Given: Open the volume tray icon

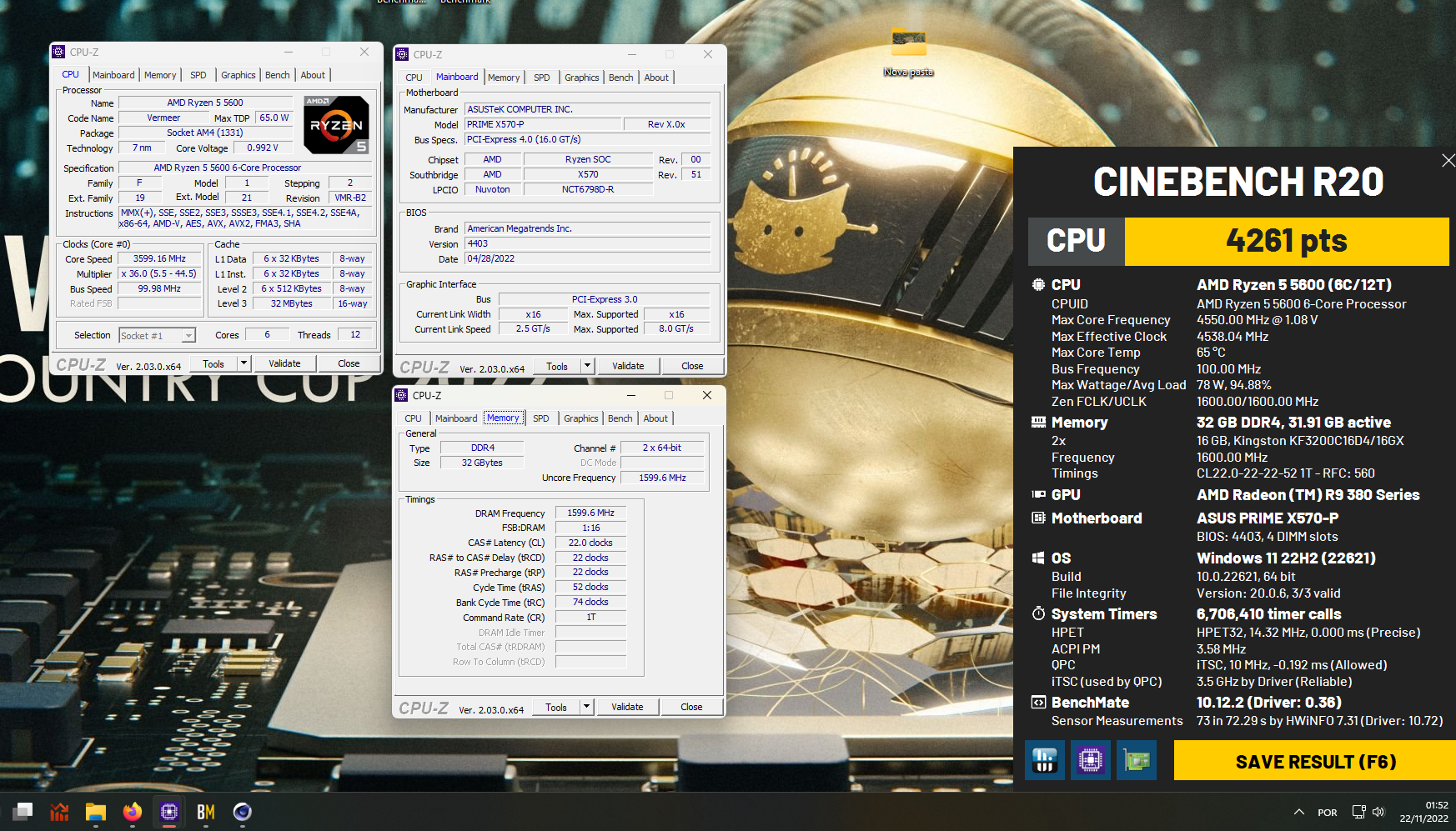Looking at the screenshot, I should pos(1378,812).
